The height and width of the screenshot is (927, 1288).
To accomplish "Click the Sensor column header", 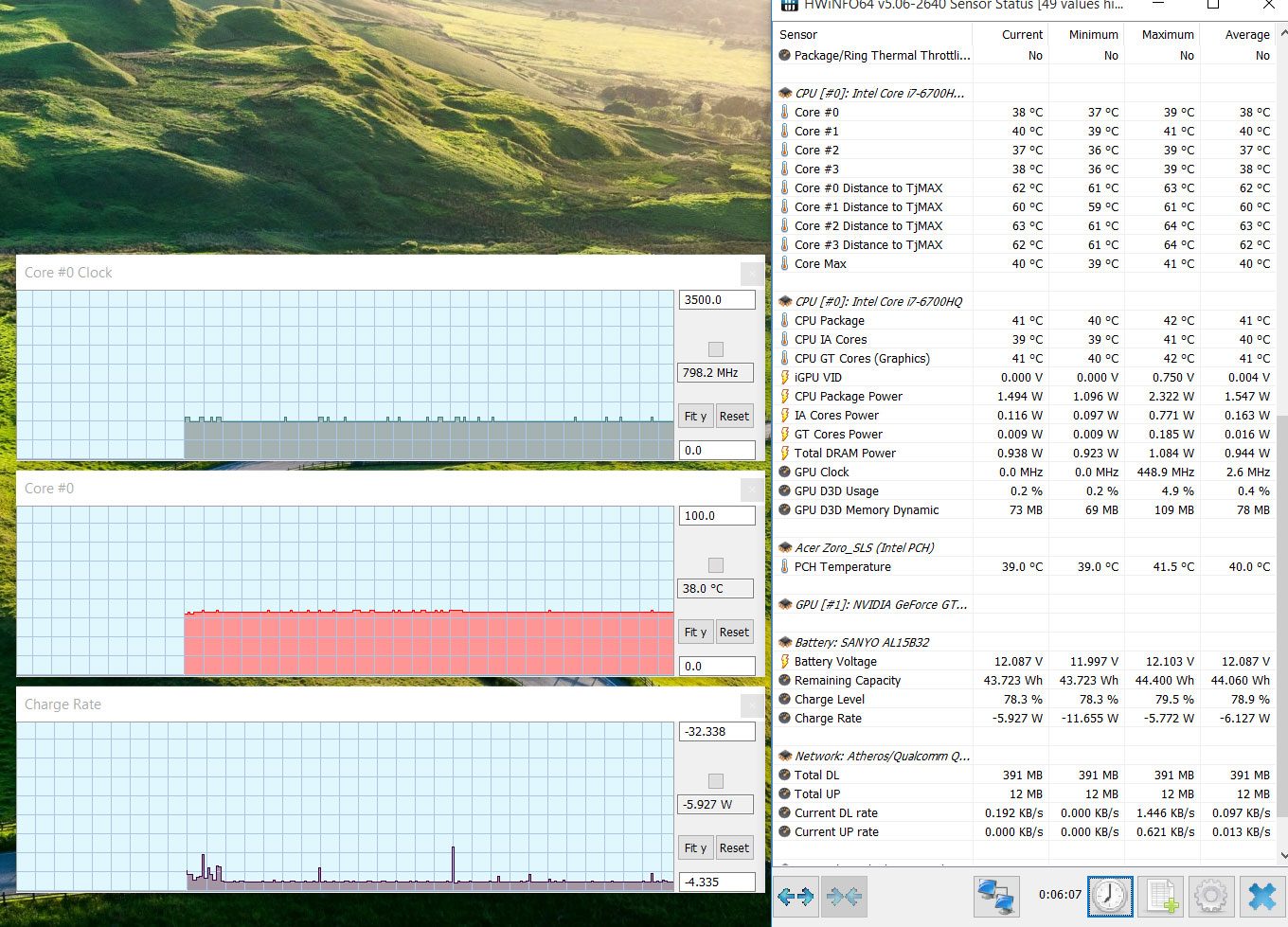I will pyautogui.click(x=873, y=34).
